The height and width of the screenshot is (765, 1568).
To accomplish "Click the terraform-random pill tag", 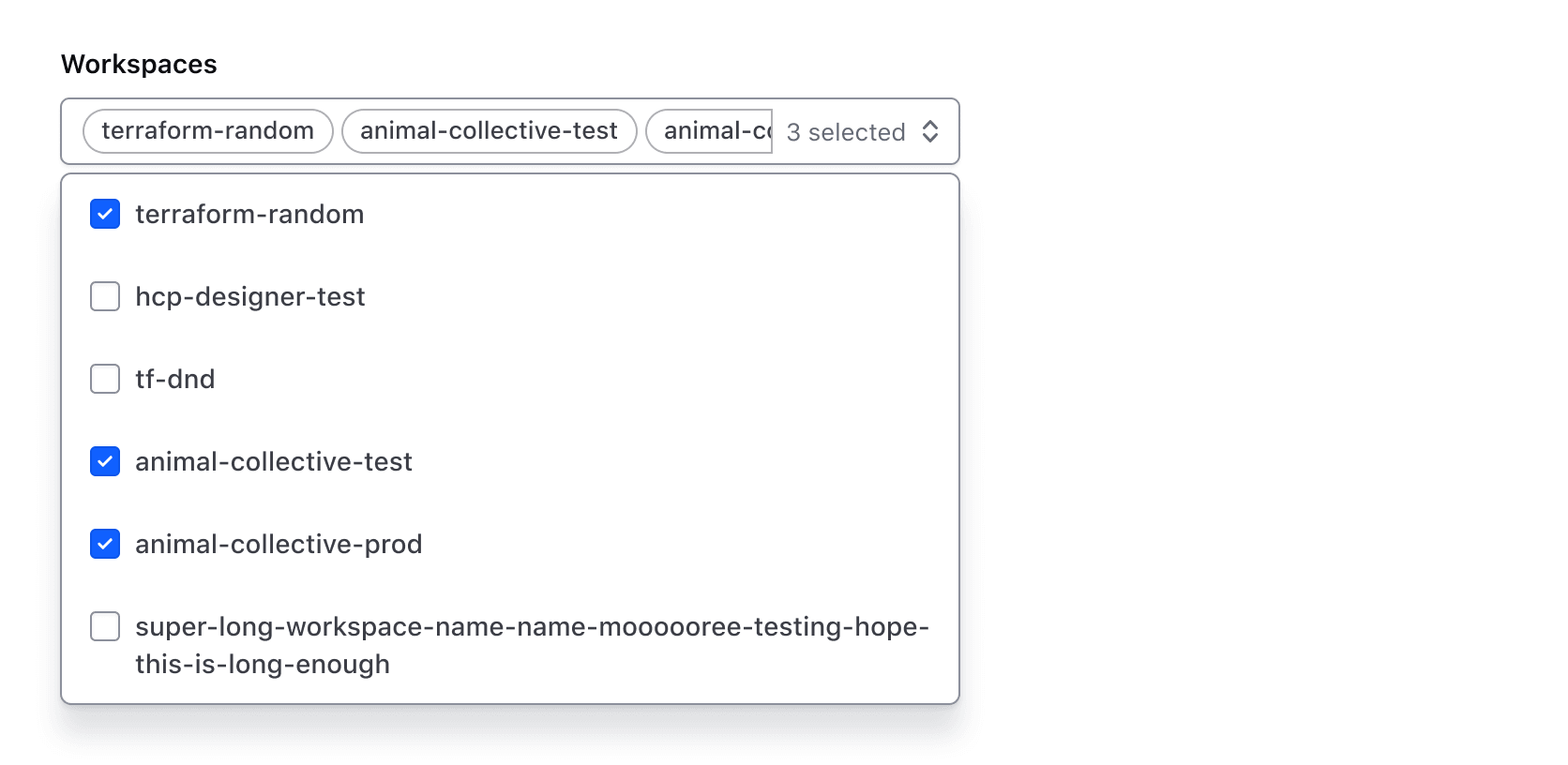I will point(206,130).
